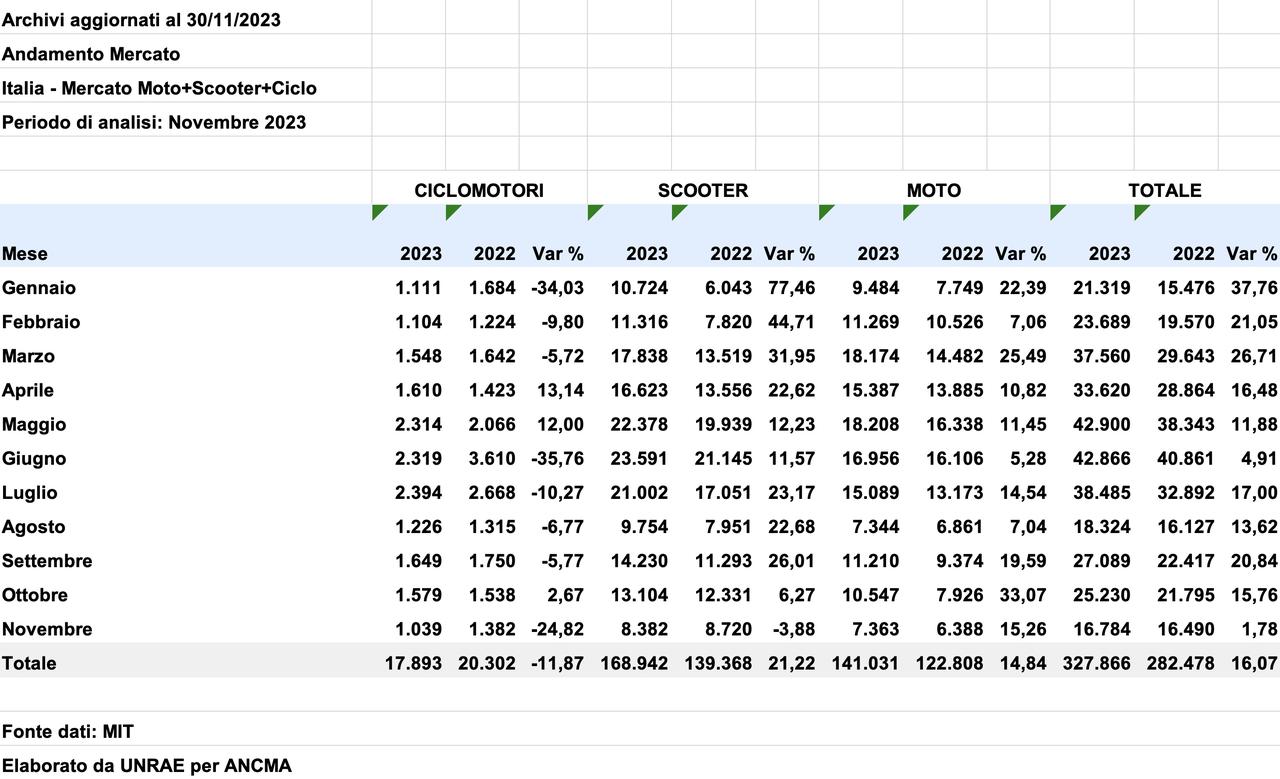The image size is (1280, 779).
Task: Click the 'Archivi aggiornati al 30/11/2023' cell
Action: (141, 20)
